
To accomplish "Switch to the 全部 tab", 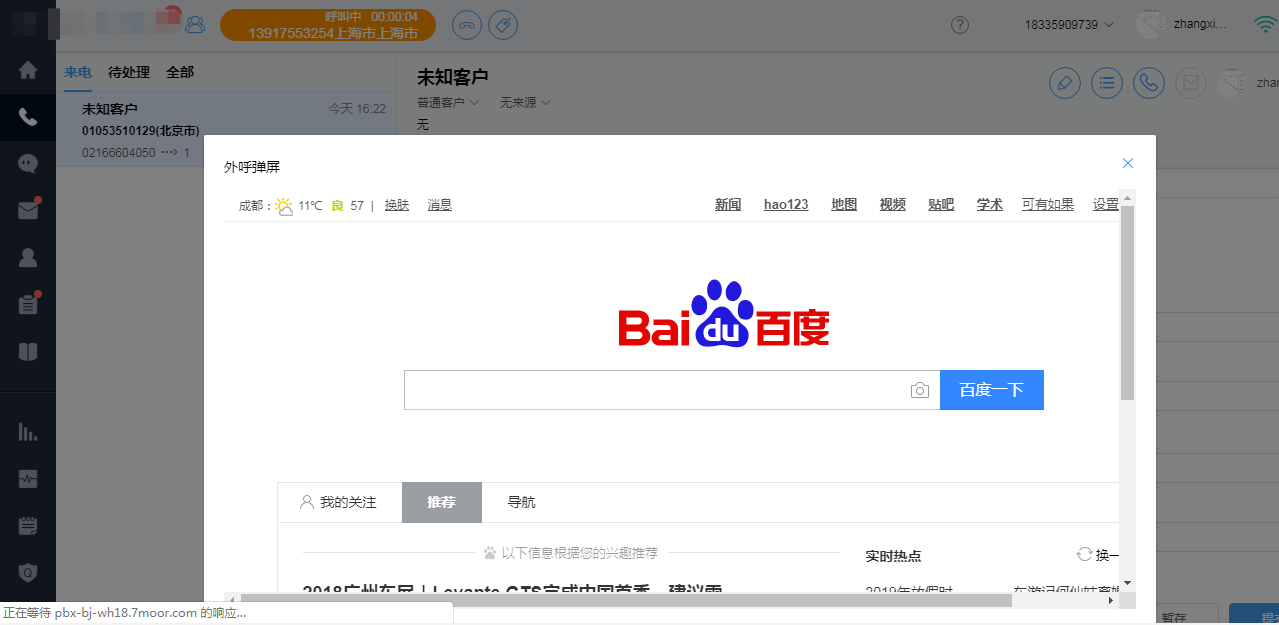I will (180, 72).
